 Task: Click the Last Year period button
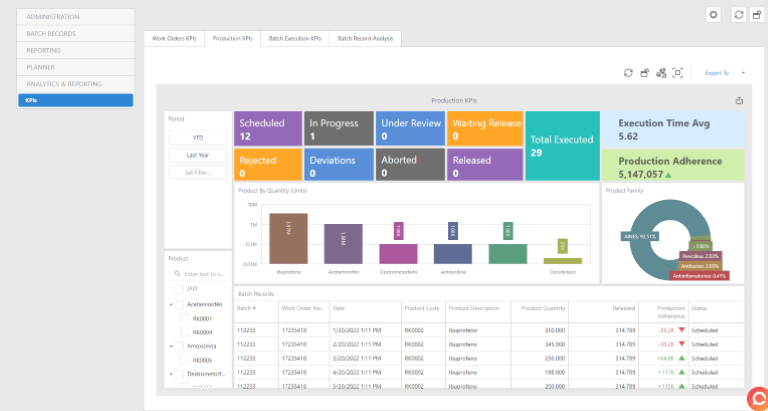(x=197, y=155)
